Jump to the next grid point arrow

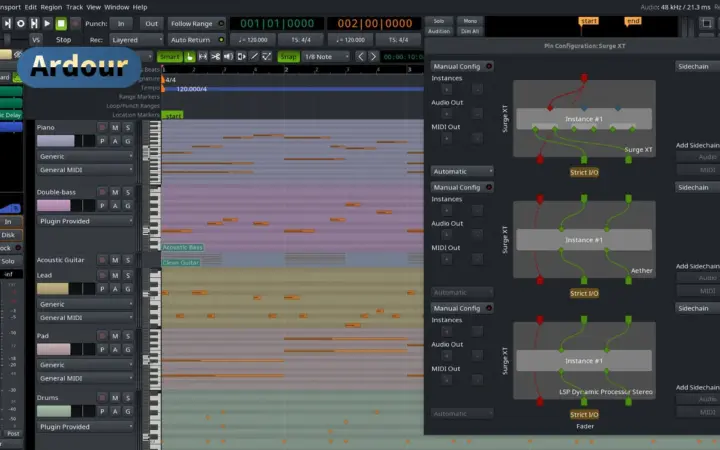[373, 56]
